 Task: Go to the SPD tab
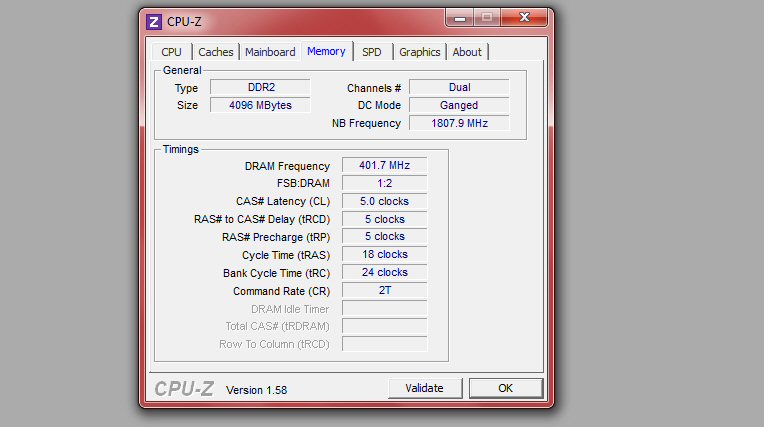point(372,52)
